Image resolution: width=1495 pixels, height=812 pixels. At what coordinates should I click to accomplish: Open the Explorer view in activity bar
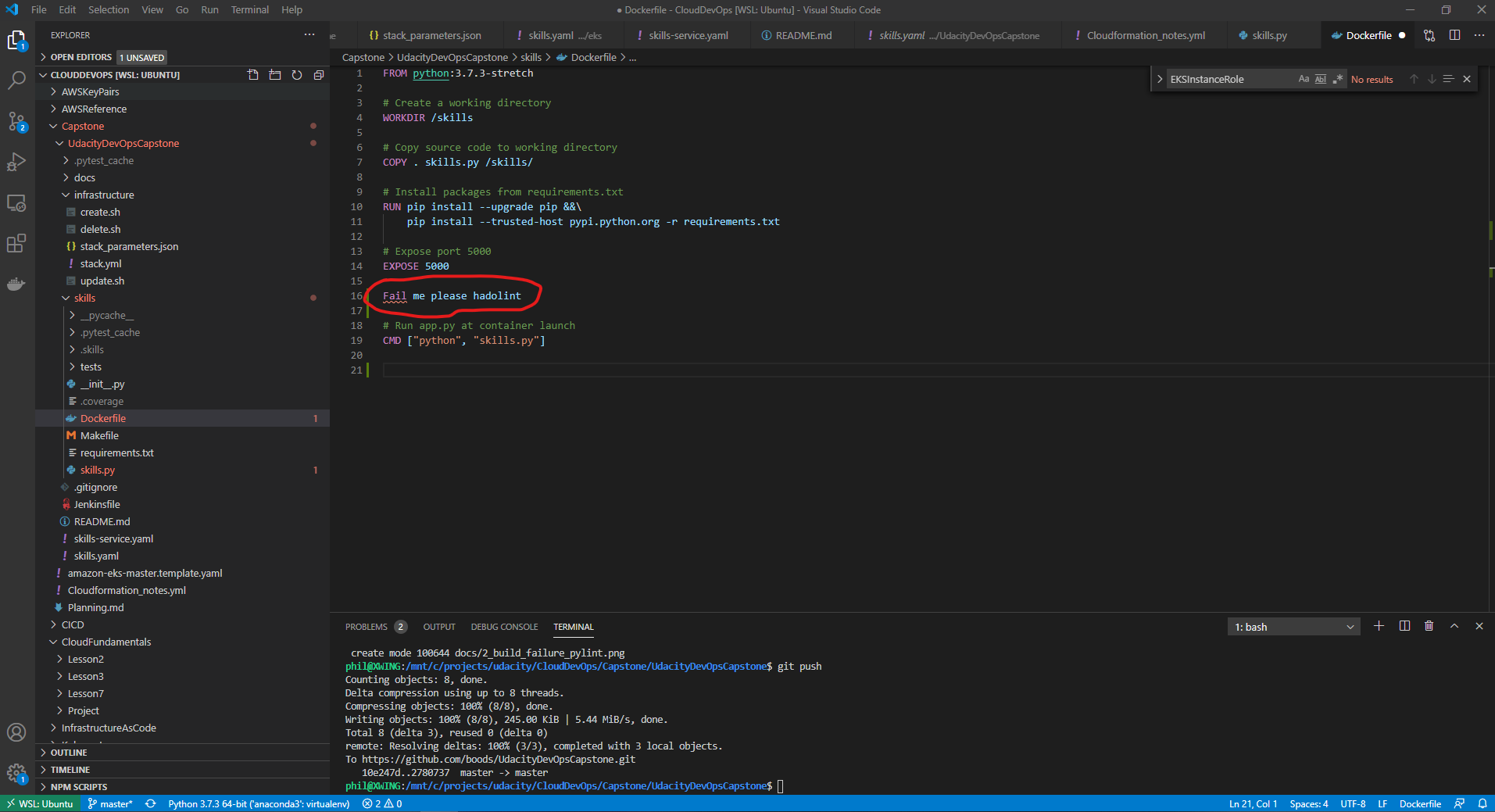click(16, 40)
